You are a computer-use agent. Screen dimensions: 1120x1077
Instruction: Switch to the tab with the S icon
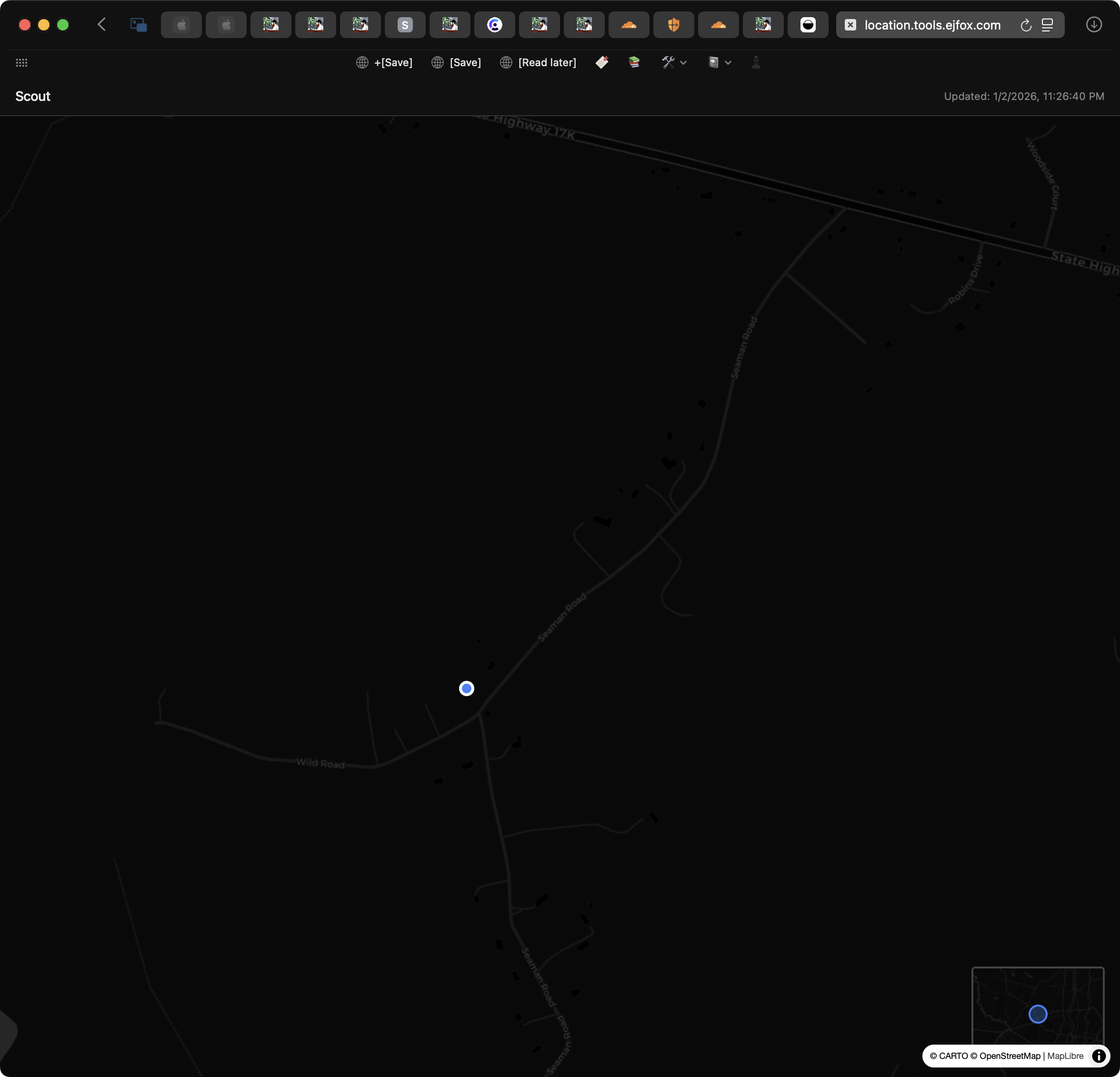[405, 25]
